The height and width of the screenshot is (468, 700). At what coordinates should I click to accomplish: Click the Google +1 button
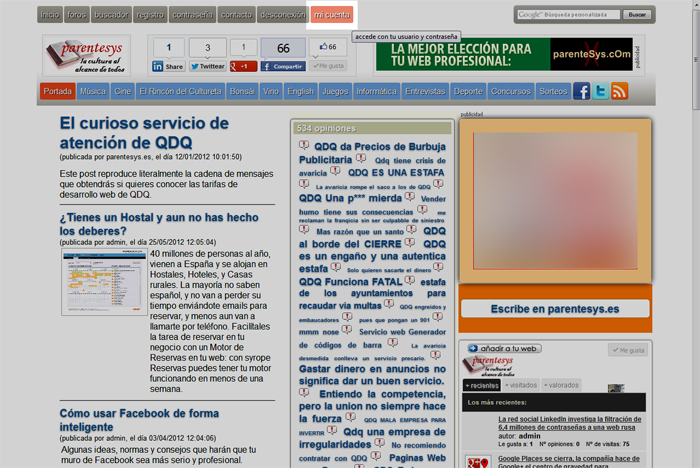(243, 66)
